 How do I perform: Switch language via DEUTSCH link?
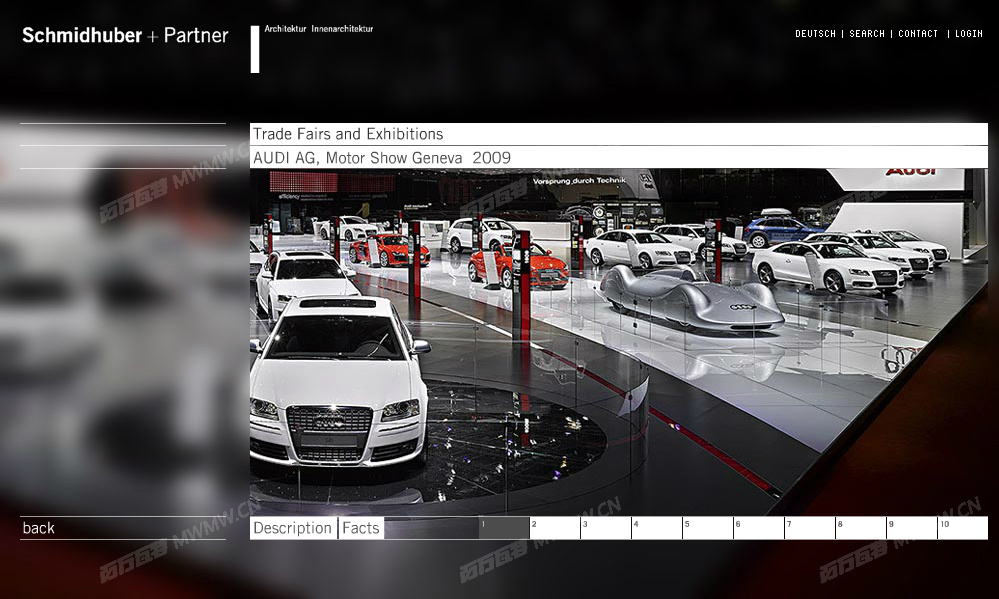[815, 34]
